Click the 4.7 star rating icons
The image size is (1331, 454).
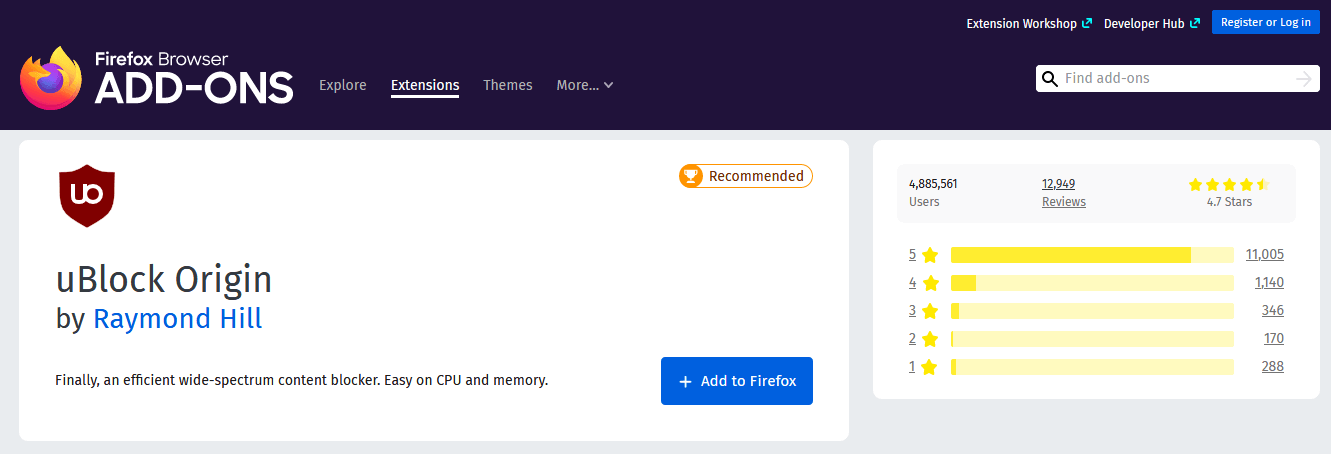pyautogui.click(x=1229, y=184)
